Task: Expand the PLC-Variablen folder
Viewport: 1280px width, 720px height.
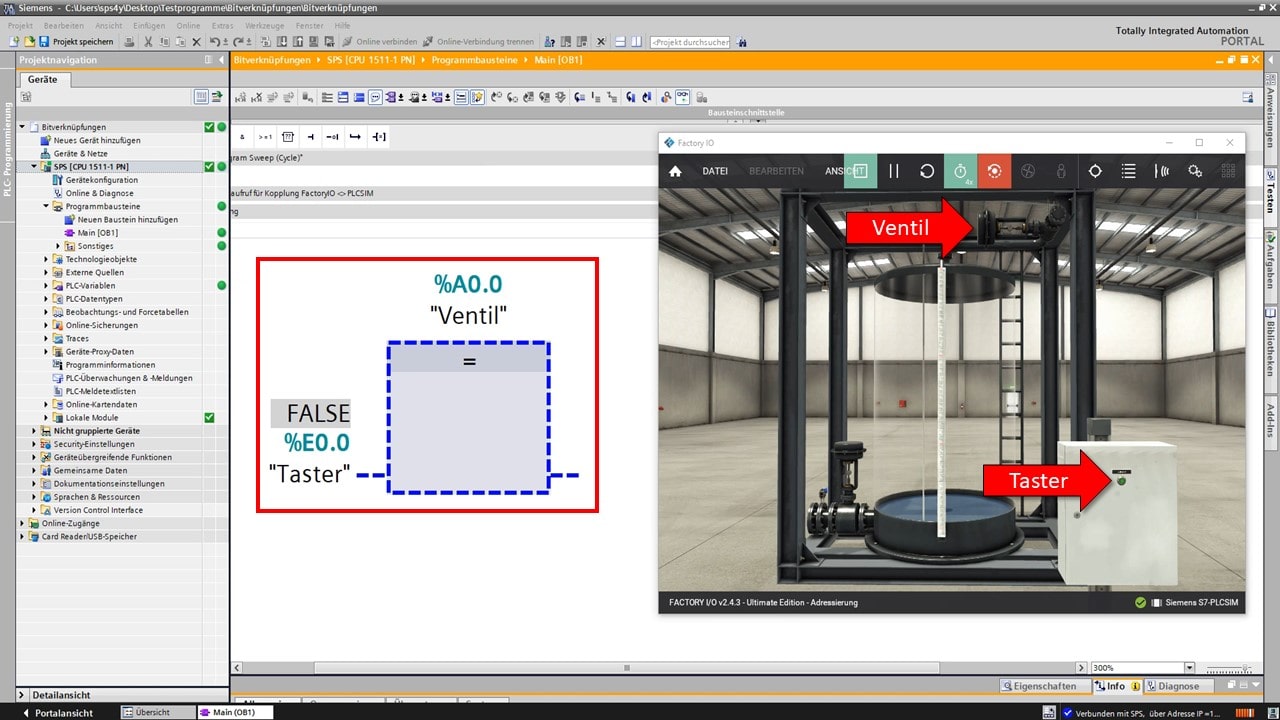Action: [46, 285]
